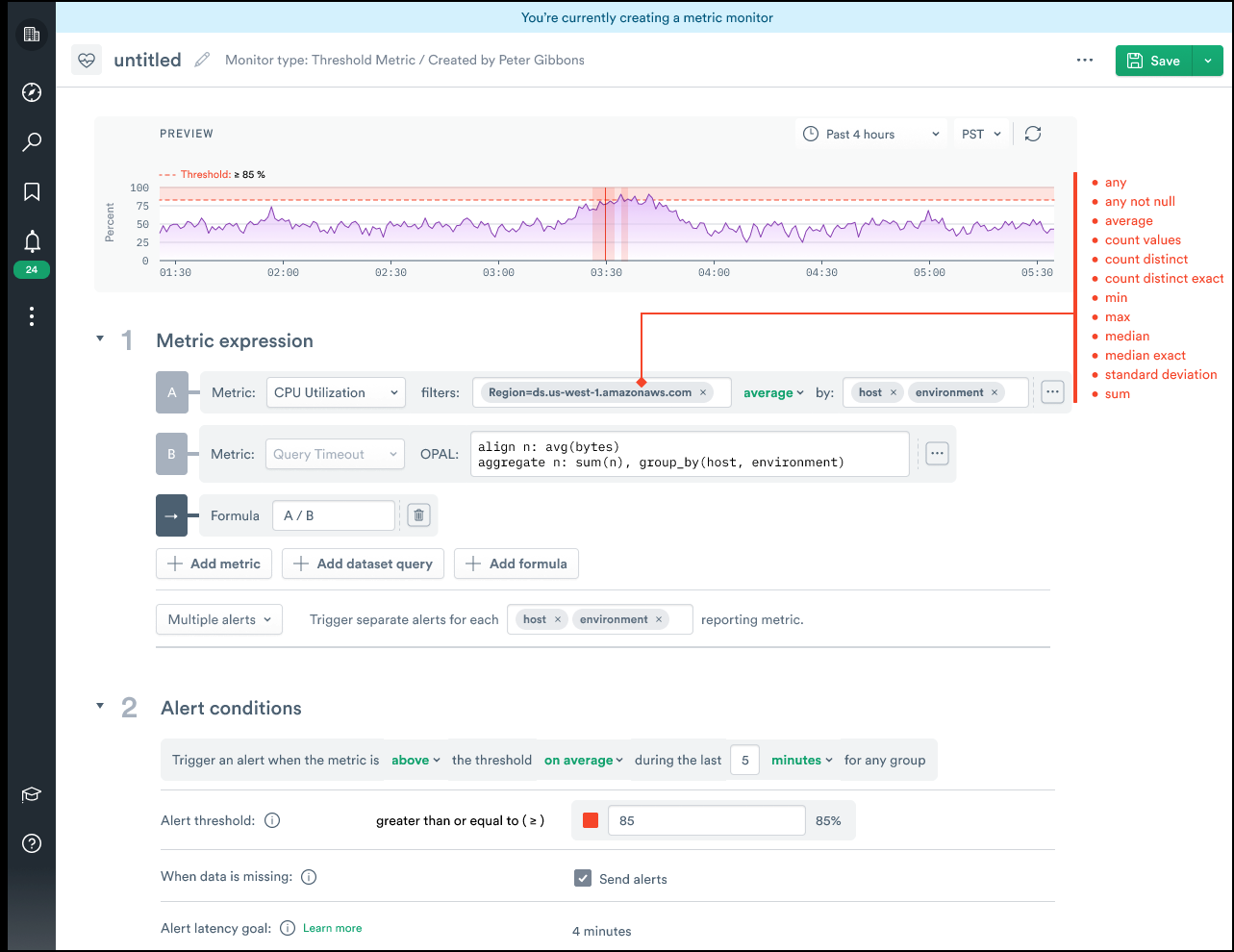Viewport: 1234px width, 952px height.
Task: Collapse the Metric expression section
Action: coord(100,338)
